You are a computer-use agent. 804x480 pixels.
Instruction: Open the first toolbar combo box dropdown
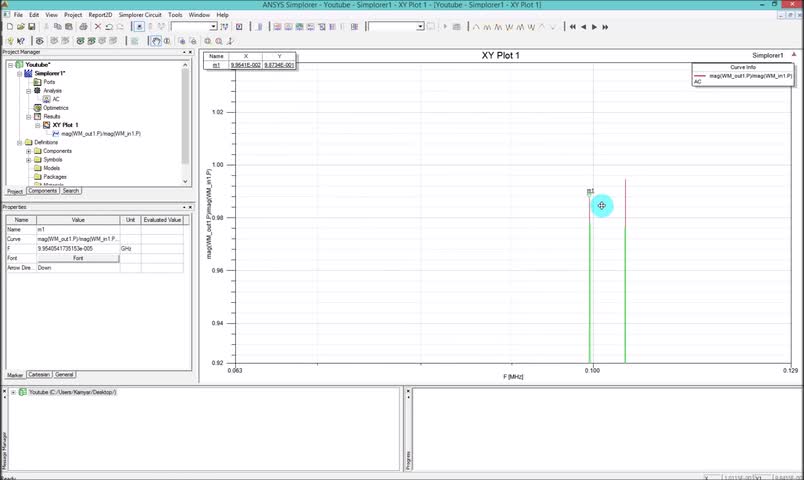213,27
